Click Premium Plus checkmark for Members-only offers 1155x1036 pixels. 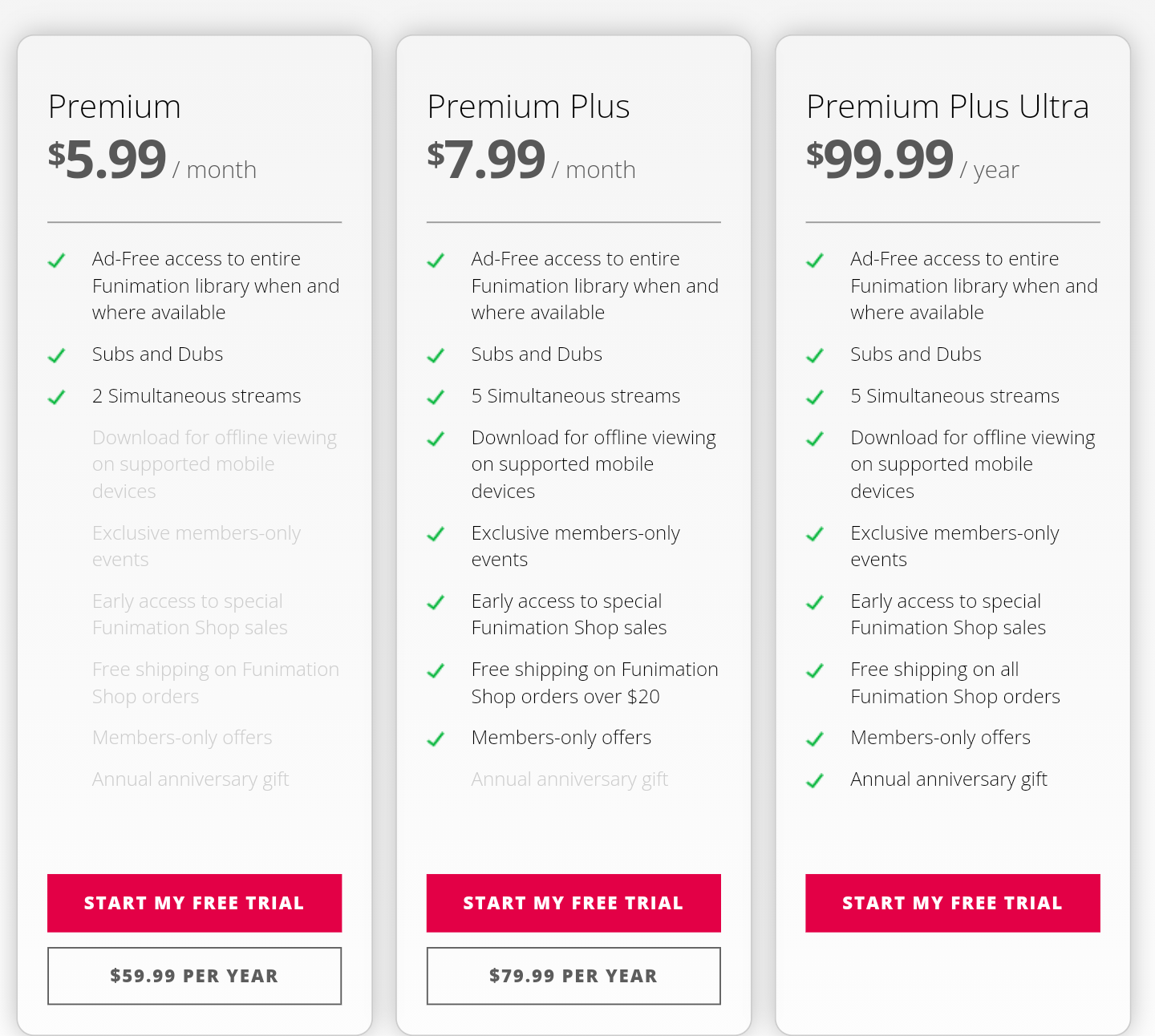coord(436,739)
